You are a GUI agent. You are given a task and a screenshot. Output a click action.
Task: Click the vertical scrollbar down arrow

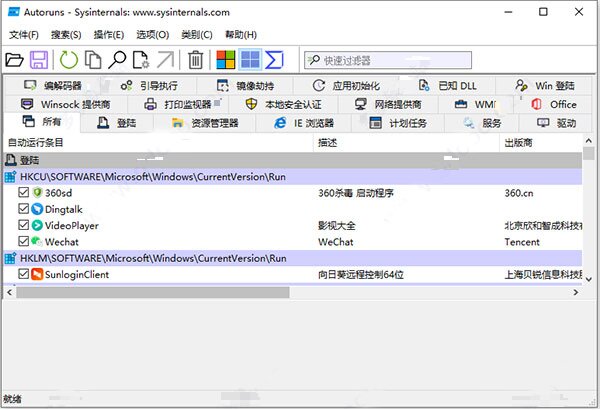(x=589, y=279)
